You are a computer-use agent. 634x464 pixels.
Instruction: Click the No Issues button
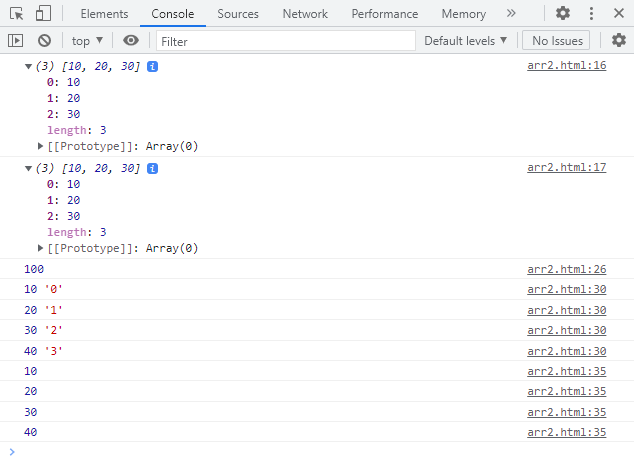click(556, 41)
